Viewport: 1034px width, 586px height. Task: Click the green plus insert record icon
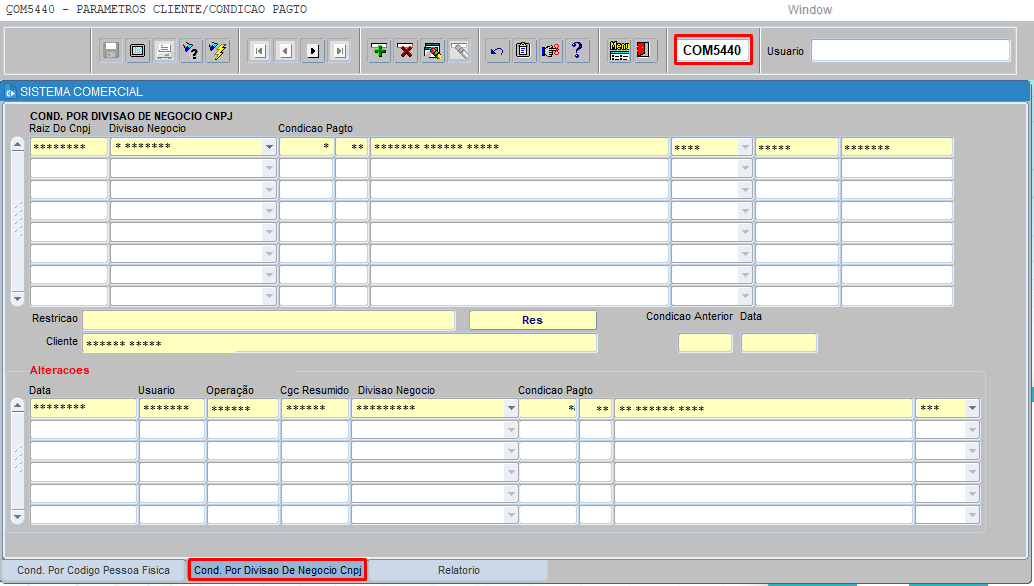click(379, 51)
